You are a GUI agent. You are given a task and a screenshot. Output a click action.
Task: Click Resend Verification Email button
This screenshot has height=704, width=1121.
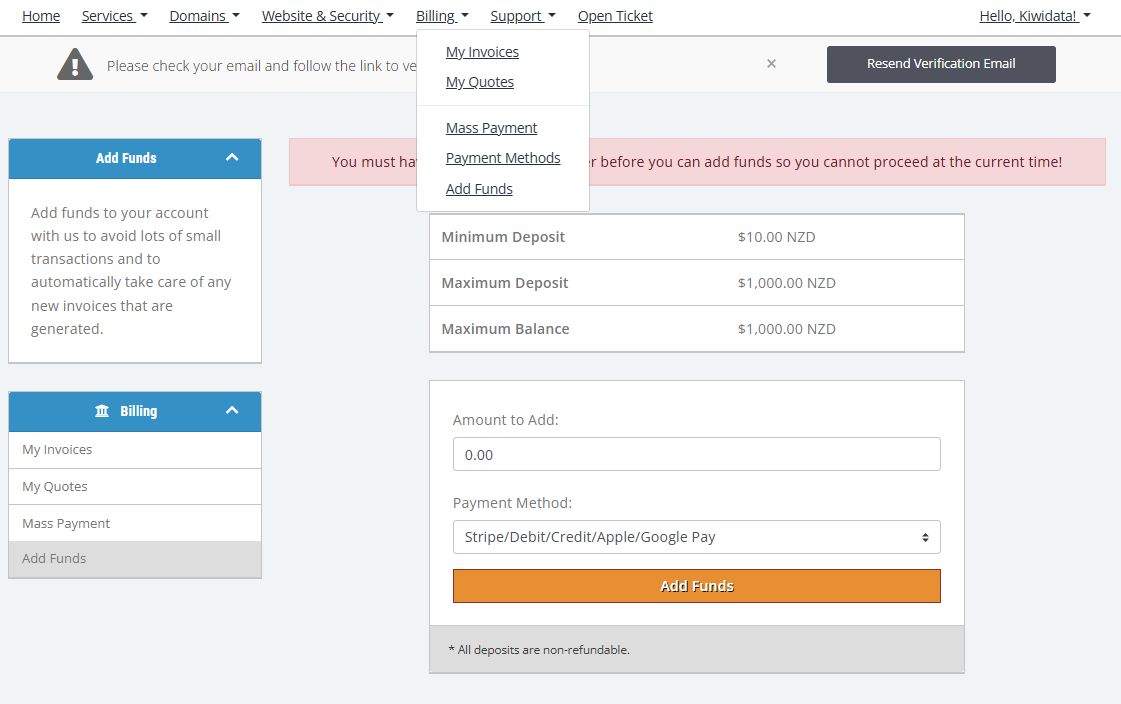tap(940, 64)
